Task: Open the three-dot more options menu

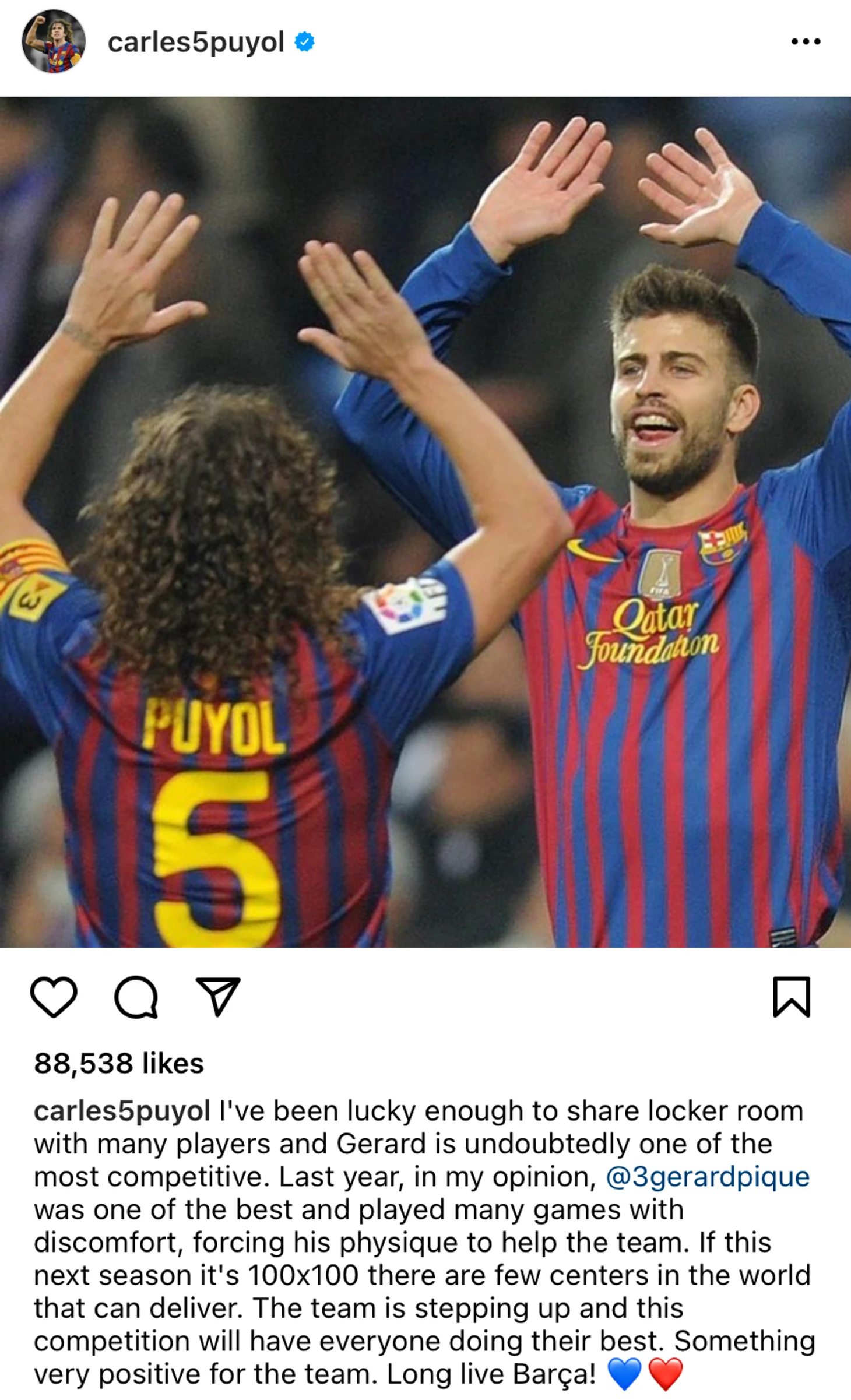Action: pyautogui.click(x=806, y=41)
